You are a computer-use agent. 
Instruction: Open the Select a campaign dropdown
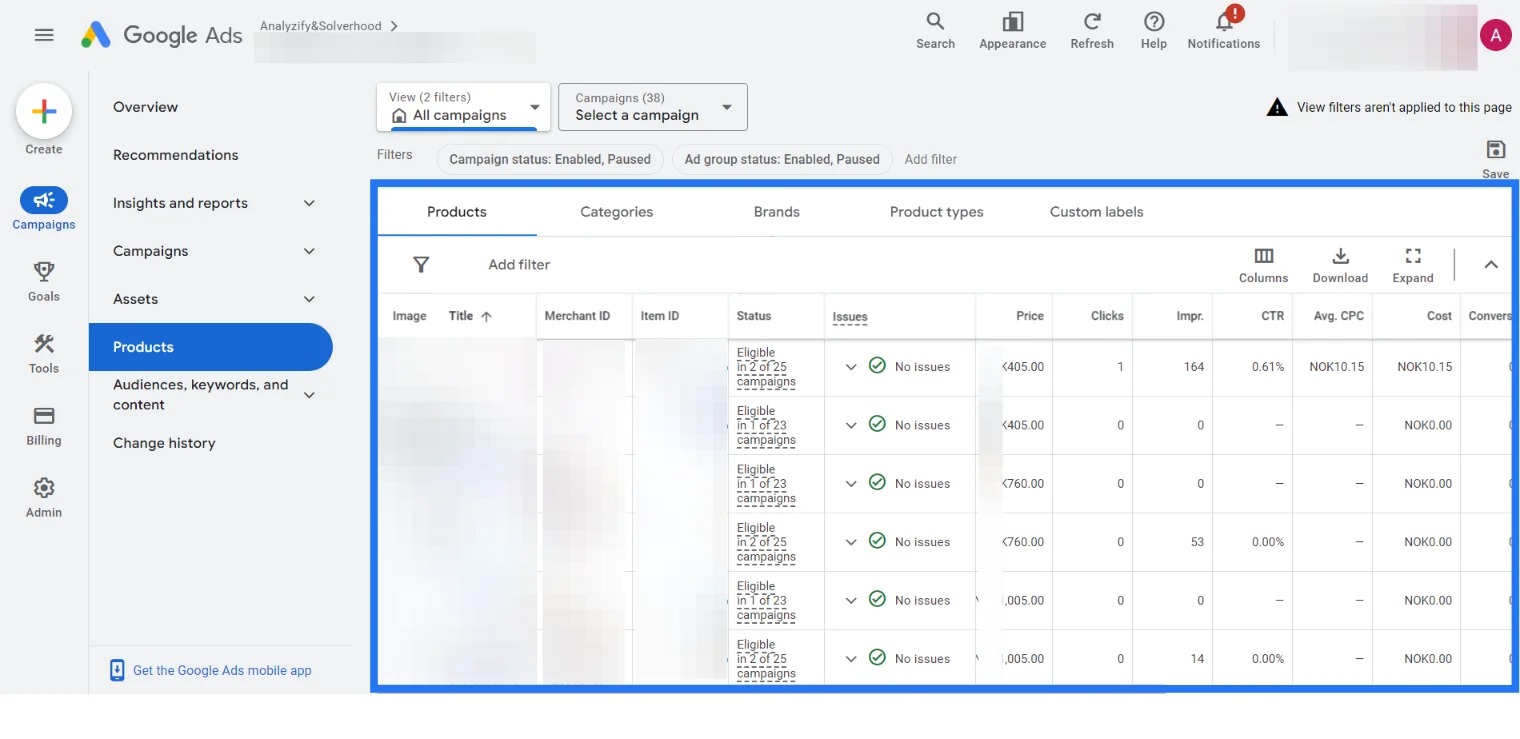(653, 106)
